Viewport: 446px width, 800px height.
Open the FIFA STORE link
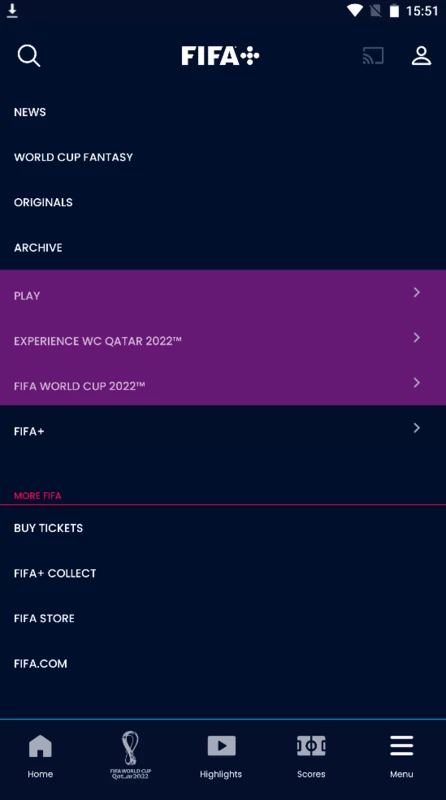[x=44, y=618]
